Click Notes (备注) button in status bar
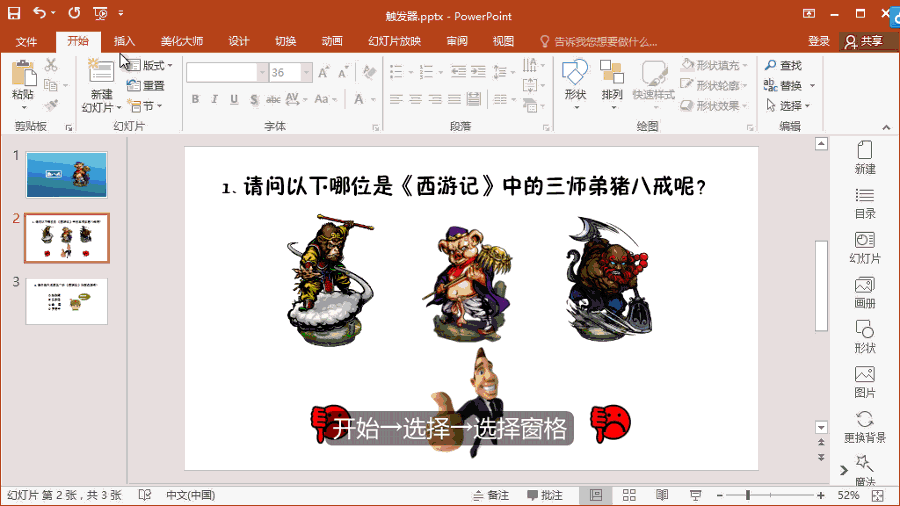 tap(491, 495)
